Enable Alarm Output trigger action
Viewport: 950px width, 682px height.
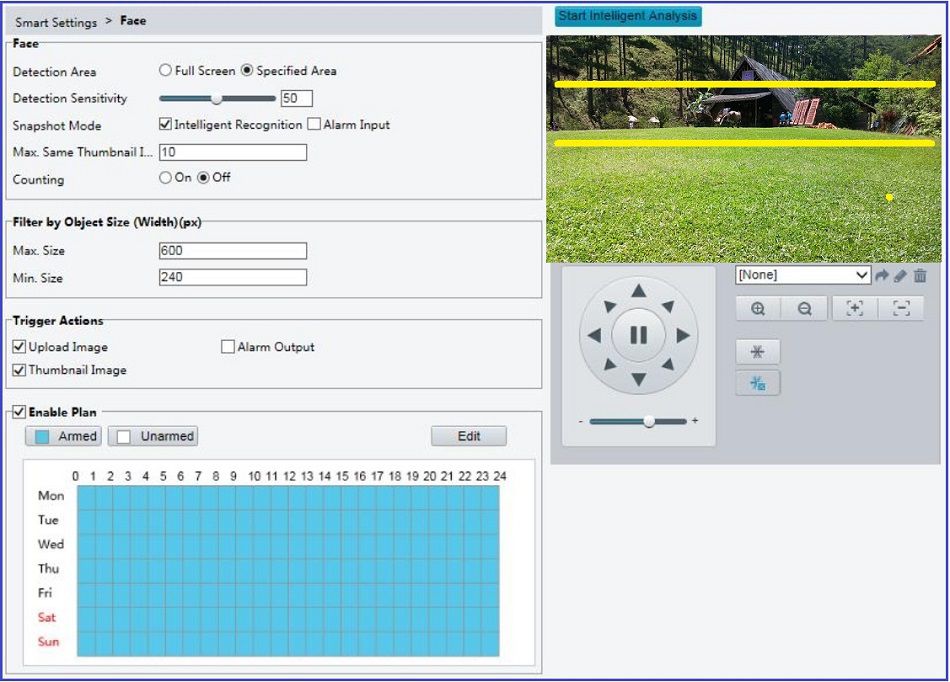(x=228, y=347)
